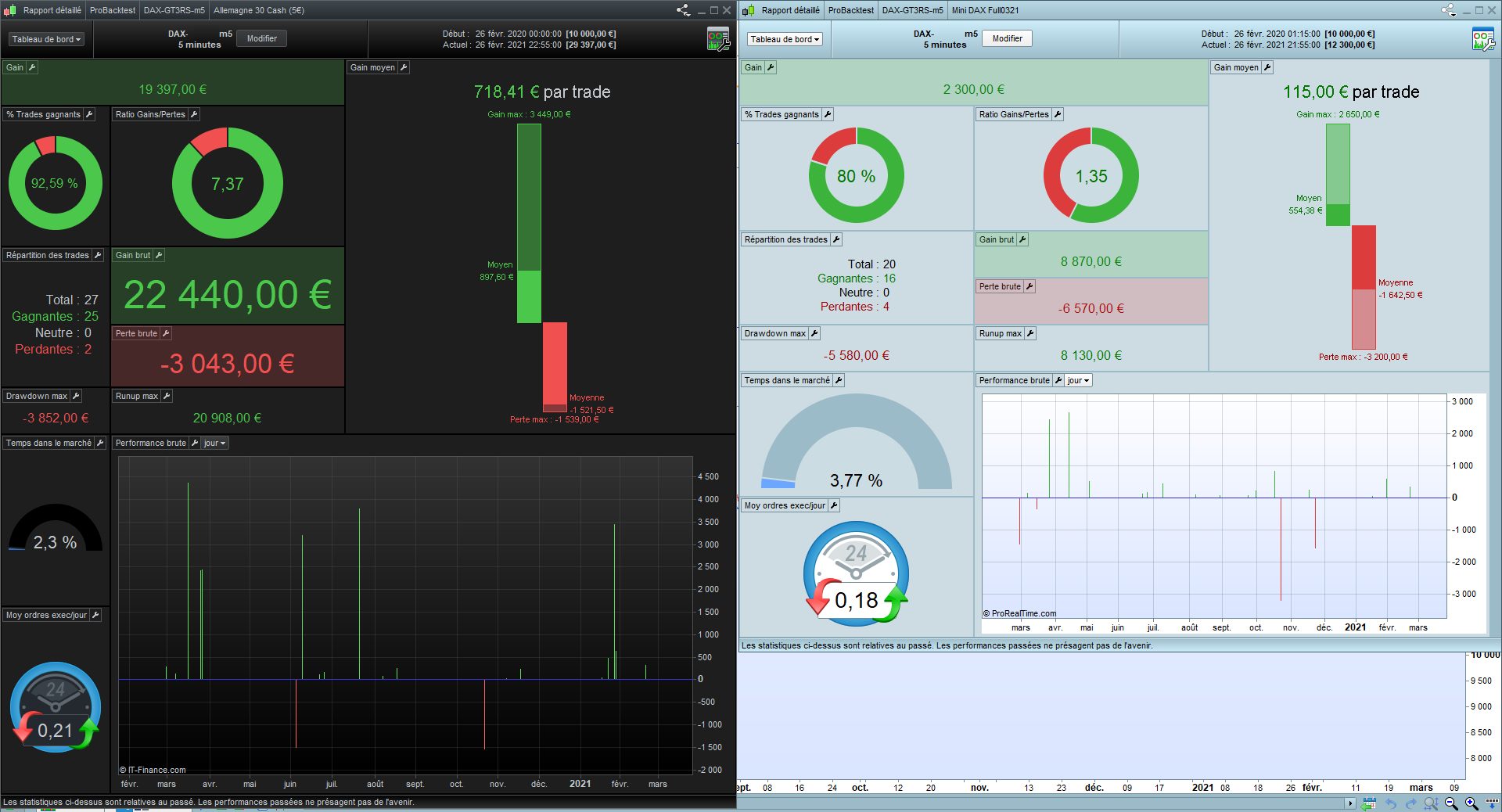Zoom out the equity chart
Viewport: 1502px width, 812px height.
tap(1451, 803)
